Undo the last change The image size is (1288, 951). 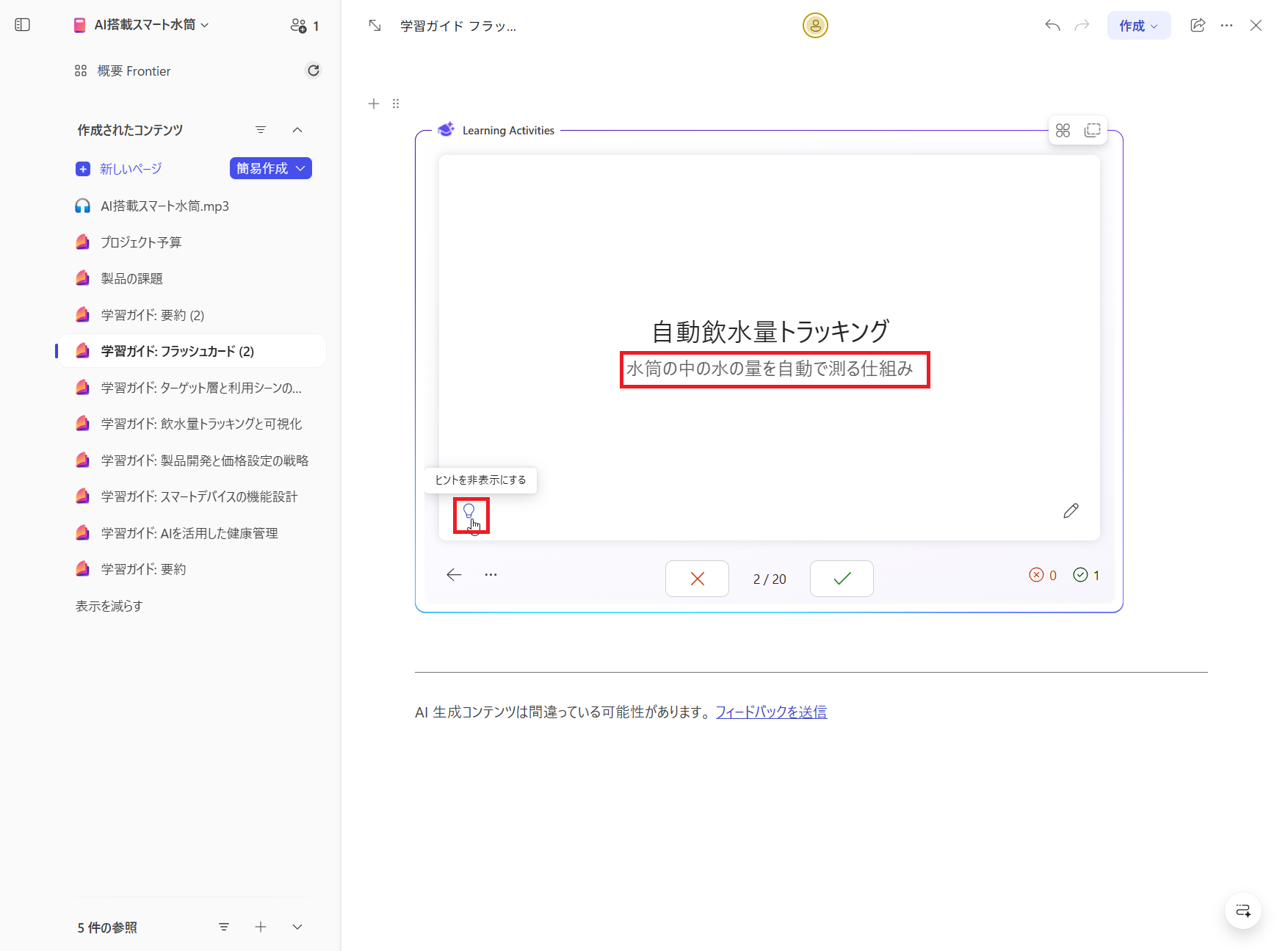(1052, 25)
